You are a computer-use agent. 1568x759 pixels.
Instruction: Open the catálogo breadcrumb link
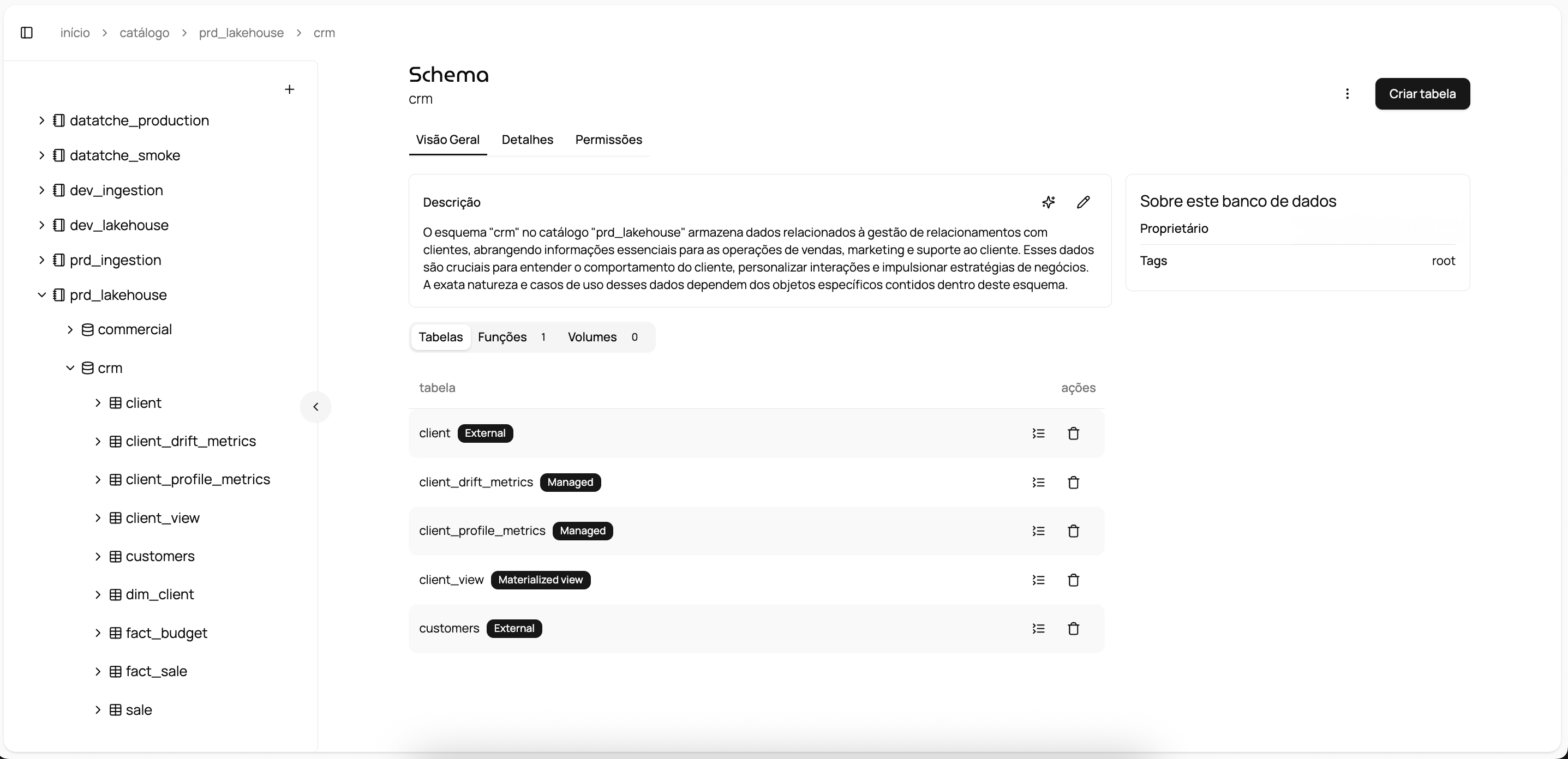pyautogui.click(x=143, y=33)
